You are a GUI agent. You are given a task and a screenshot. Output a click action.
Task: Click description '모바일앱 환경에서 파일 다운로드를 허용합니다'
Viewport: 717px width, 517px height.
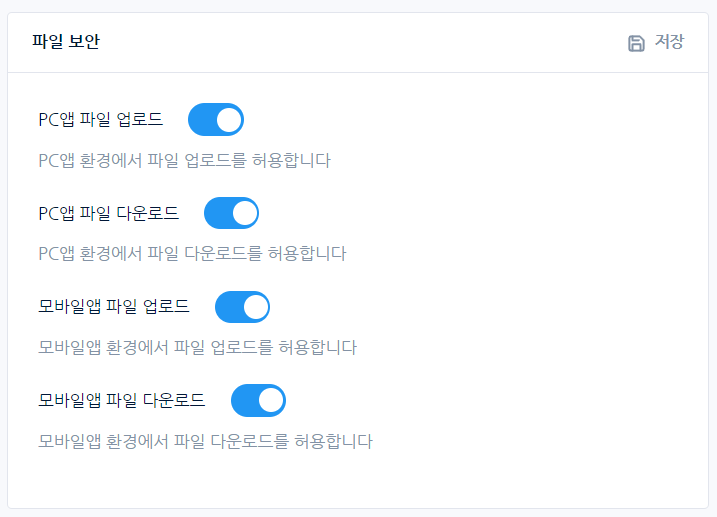tap(205, 441)
